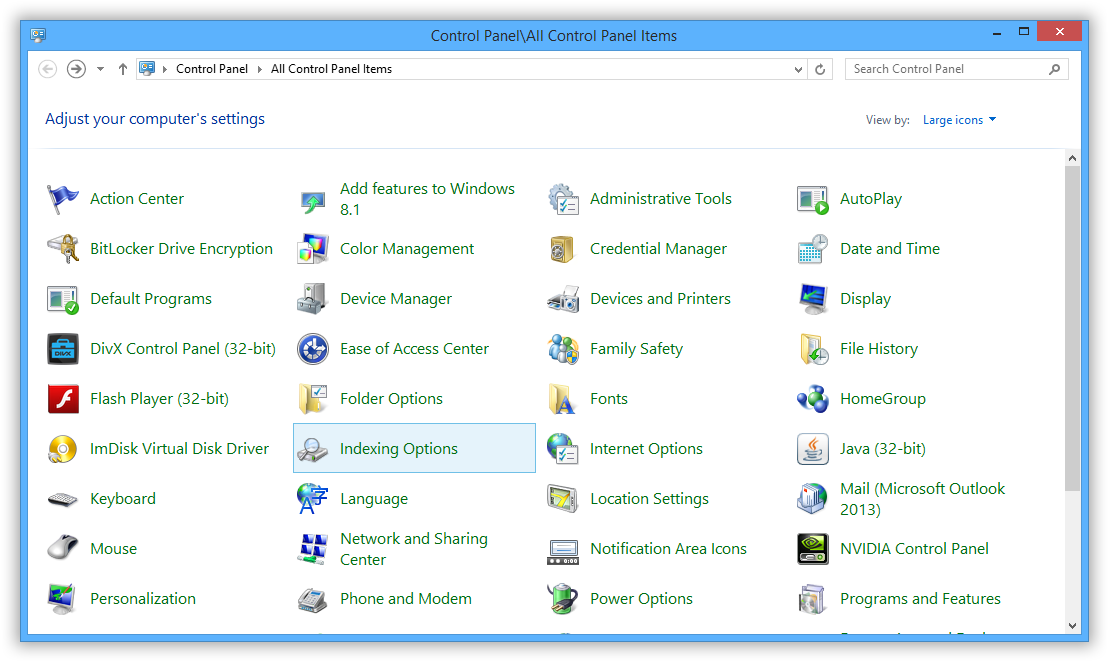The image size is (1109, 662).
Task: Refresh the Control Panel view
Action: 820,69
